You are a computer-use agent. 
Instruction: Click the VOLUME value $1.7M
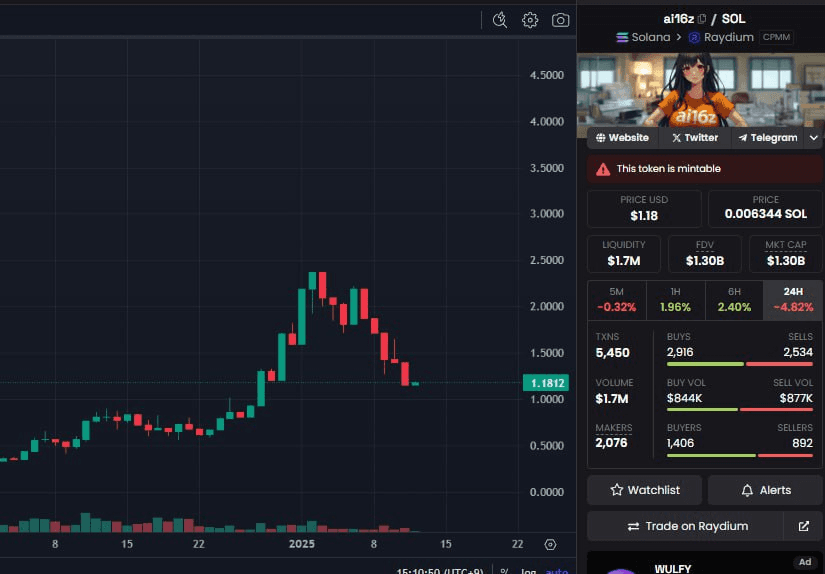click(x=612, y=399)
